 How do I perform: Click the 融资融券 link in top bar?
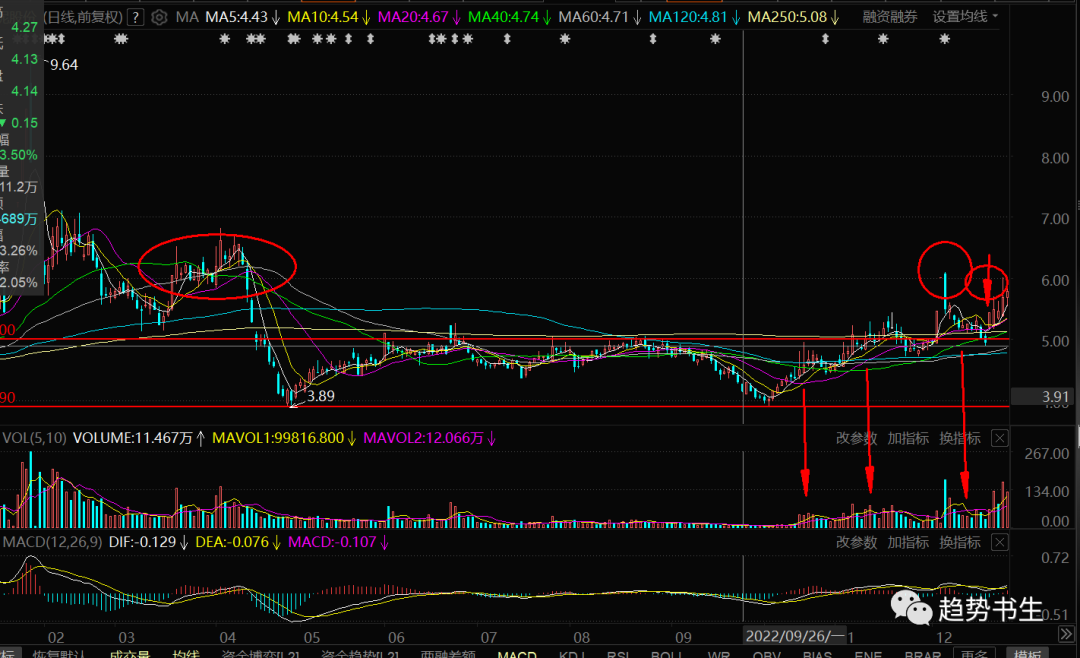coord(891,17)
